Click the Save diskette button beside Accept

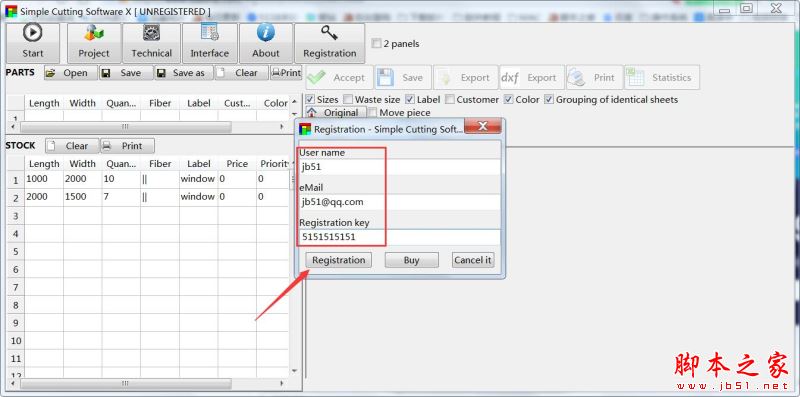click(404, 78)
